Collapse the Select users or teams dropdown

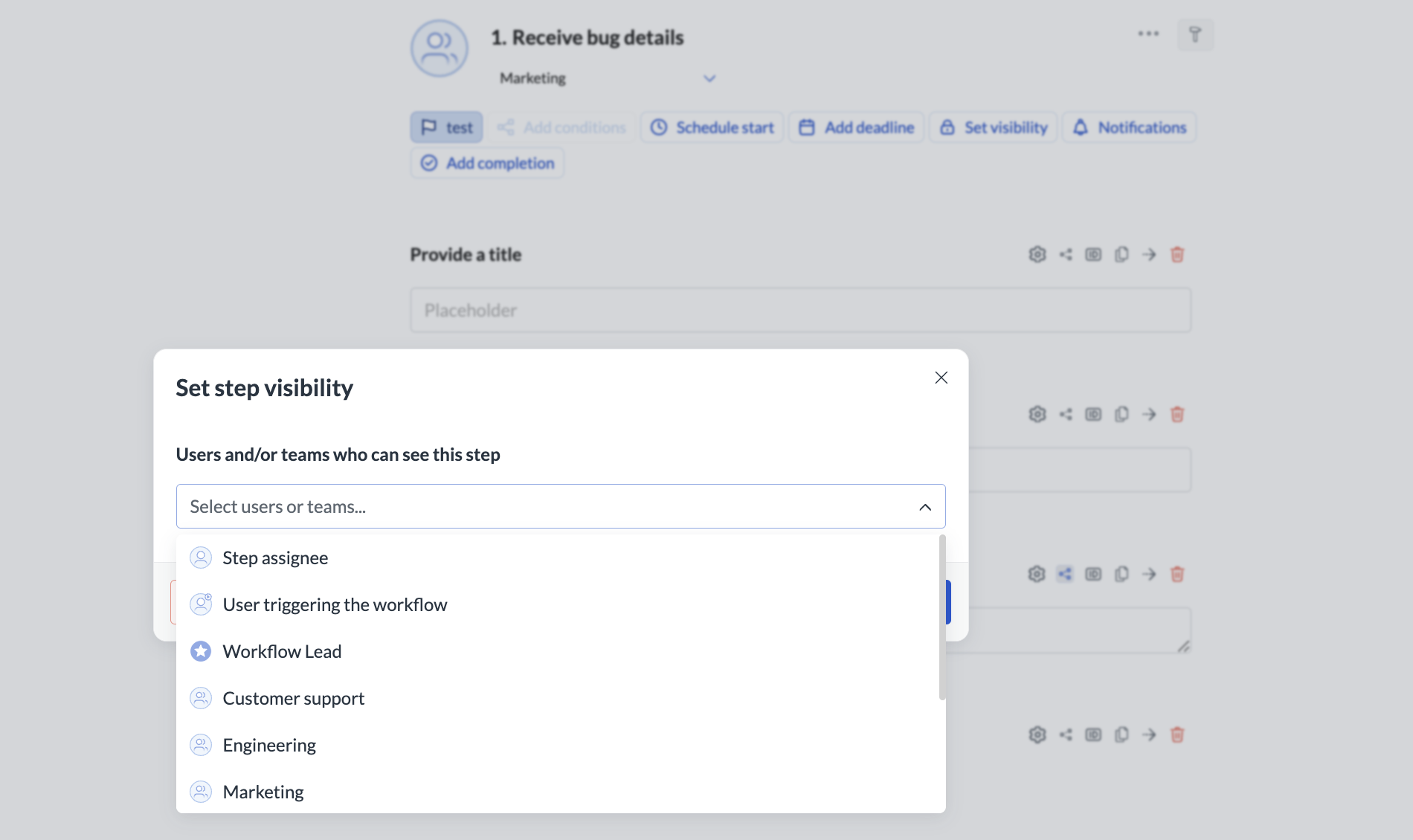[924, 506]
